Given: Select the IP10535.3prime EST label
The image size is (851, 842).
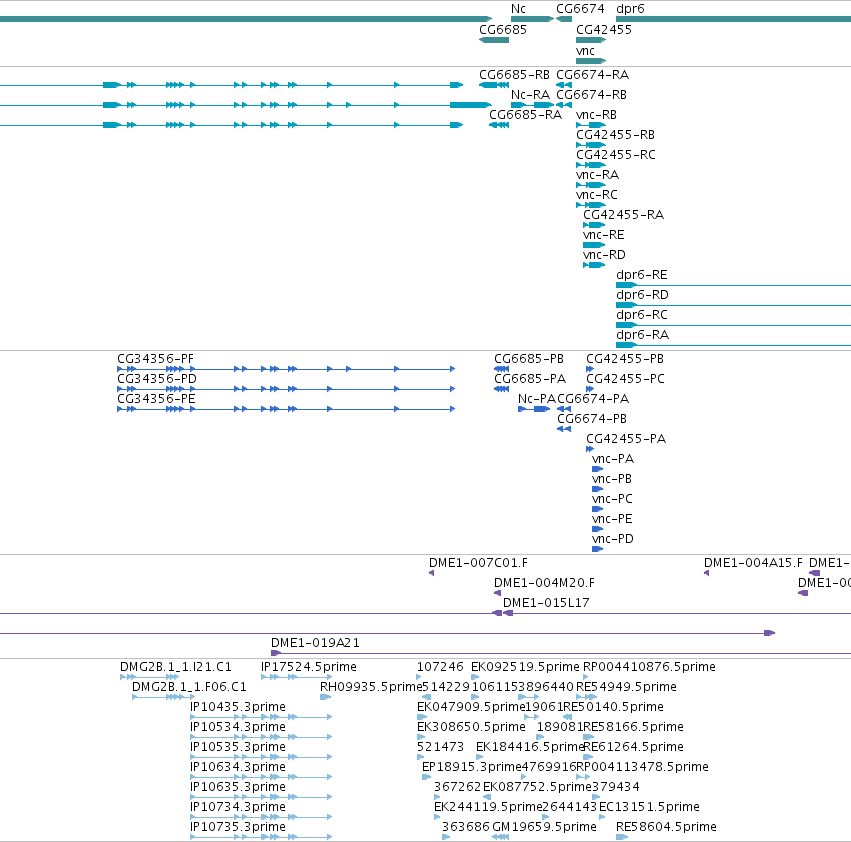Looking at the screenshot, I should pos(238,747).
